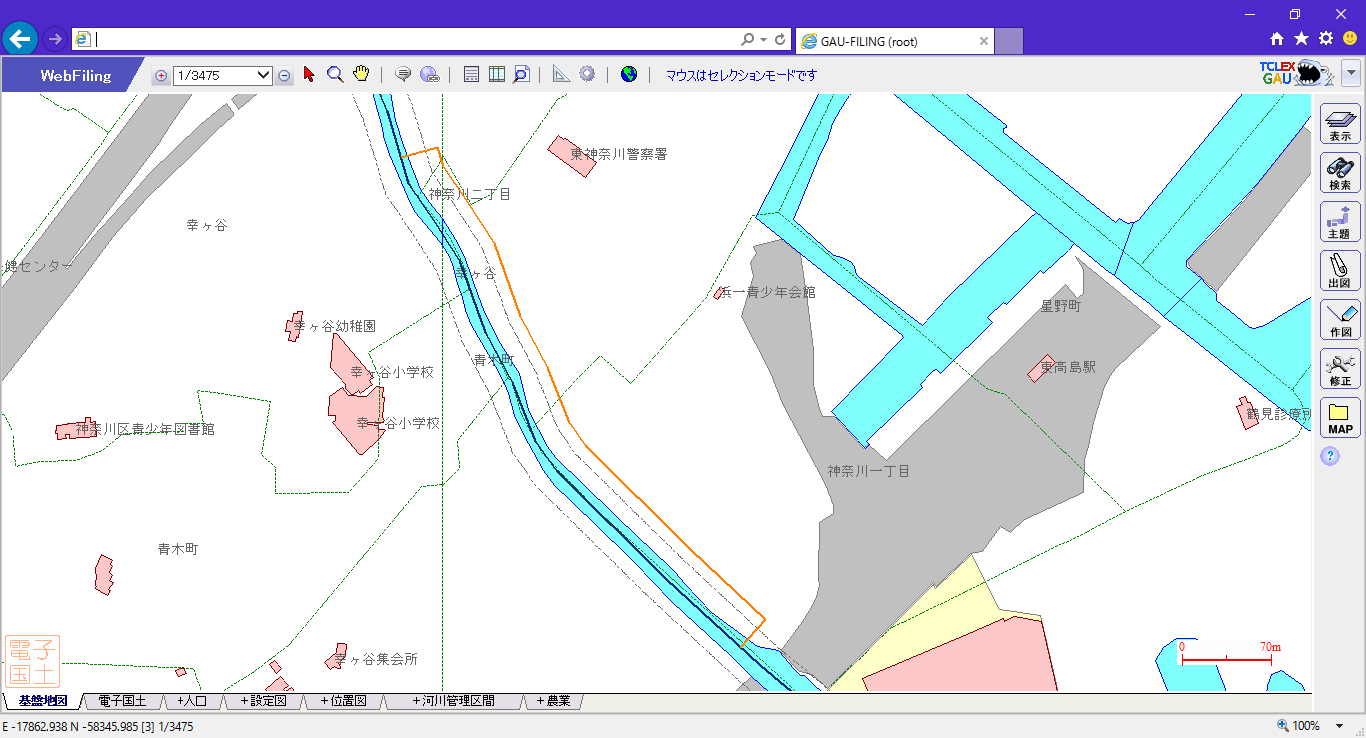
Task: Click the minus zoom-out button
Action: click(284, 76)
